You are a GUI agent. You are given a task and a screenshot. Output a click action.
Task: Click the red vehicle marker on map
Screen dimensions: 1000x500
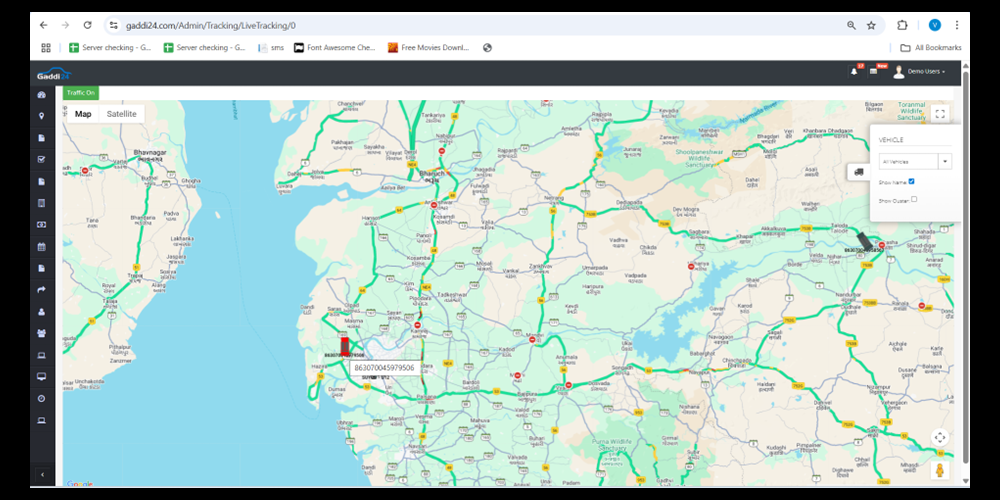345,346
